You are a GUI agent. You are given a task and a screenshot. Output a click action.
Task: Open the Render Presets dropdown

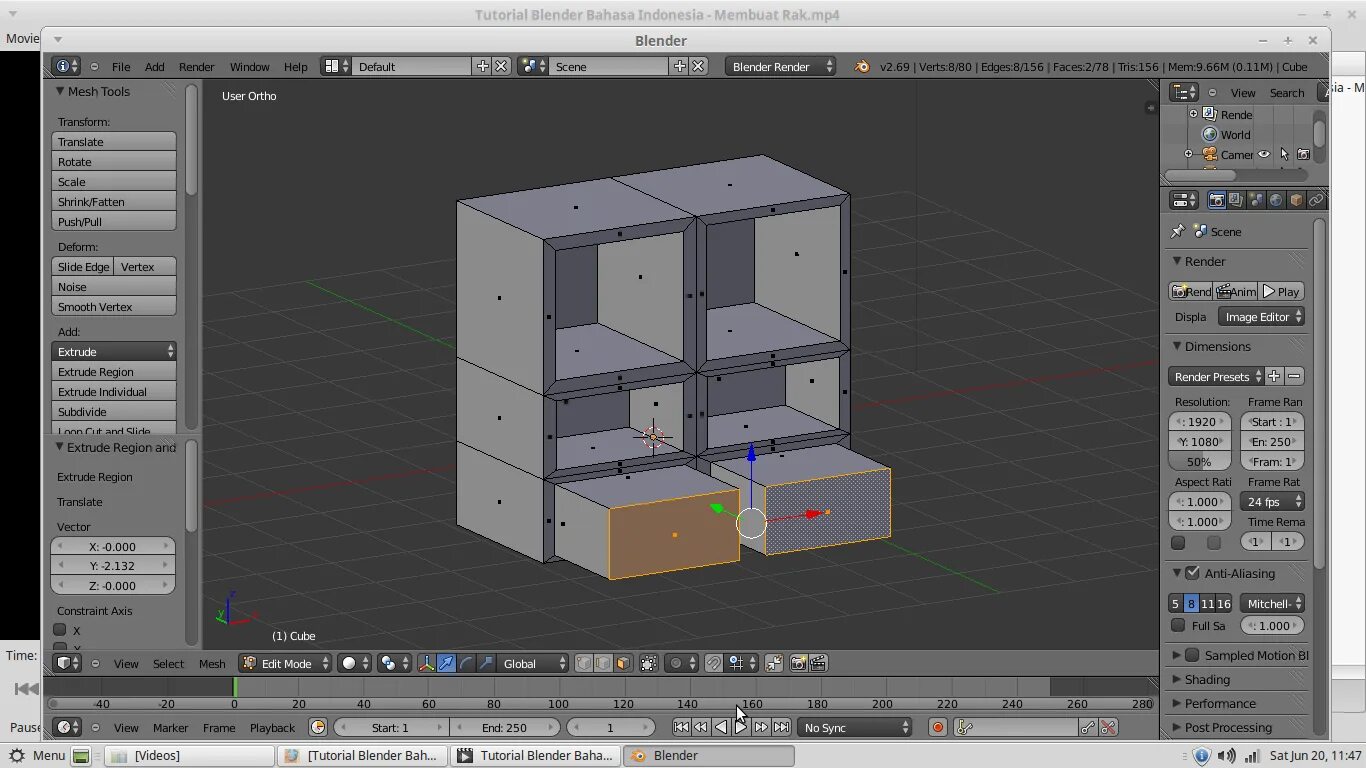click(1216, 376)
